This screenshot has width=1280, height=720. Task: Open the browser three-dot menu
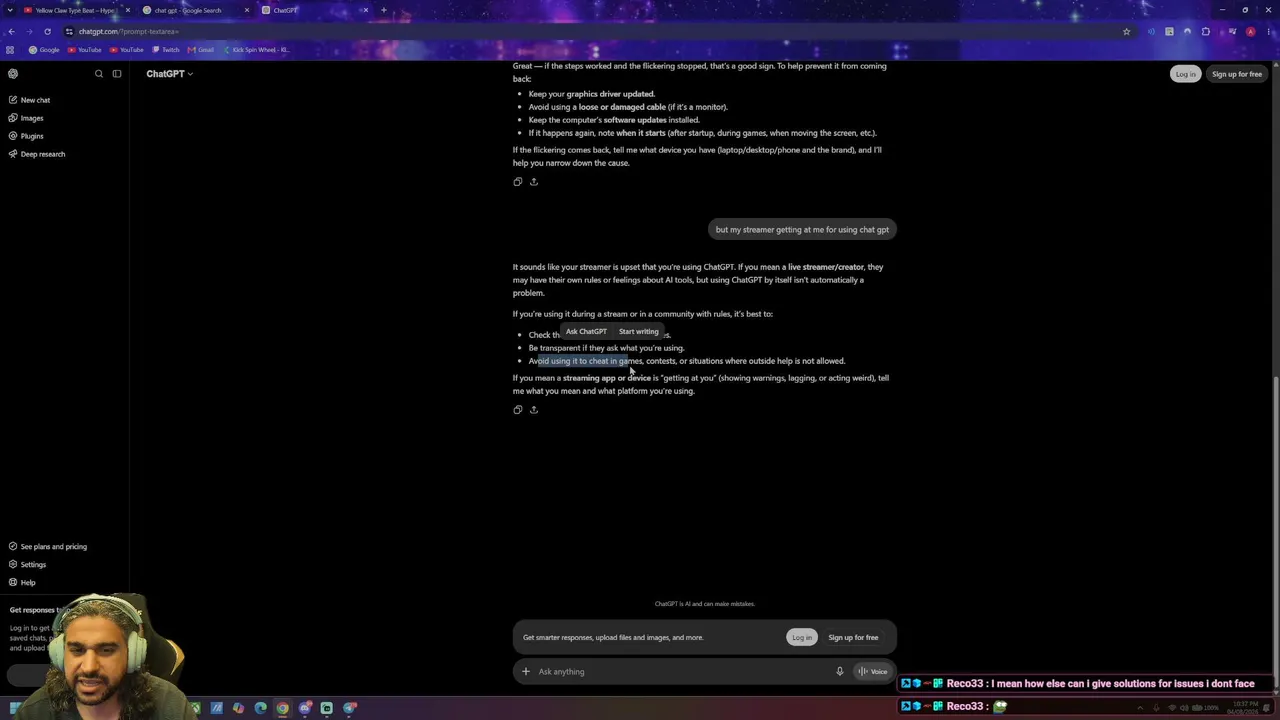(x=1269, y=32)
